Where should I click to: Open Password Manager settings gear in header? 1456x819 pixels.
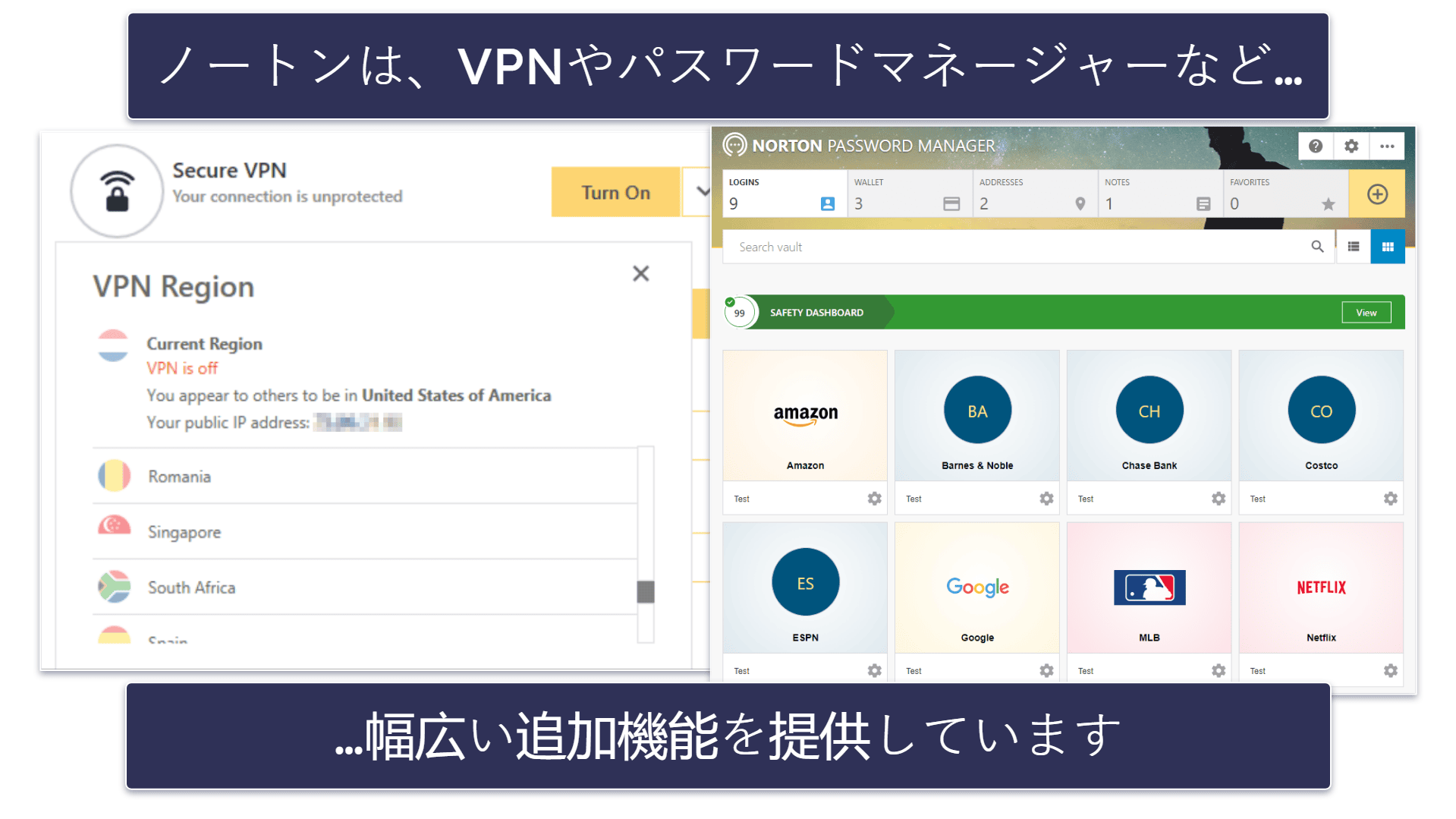click(x=1351, y=146)
